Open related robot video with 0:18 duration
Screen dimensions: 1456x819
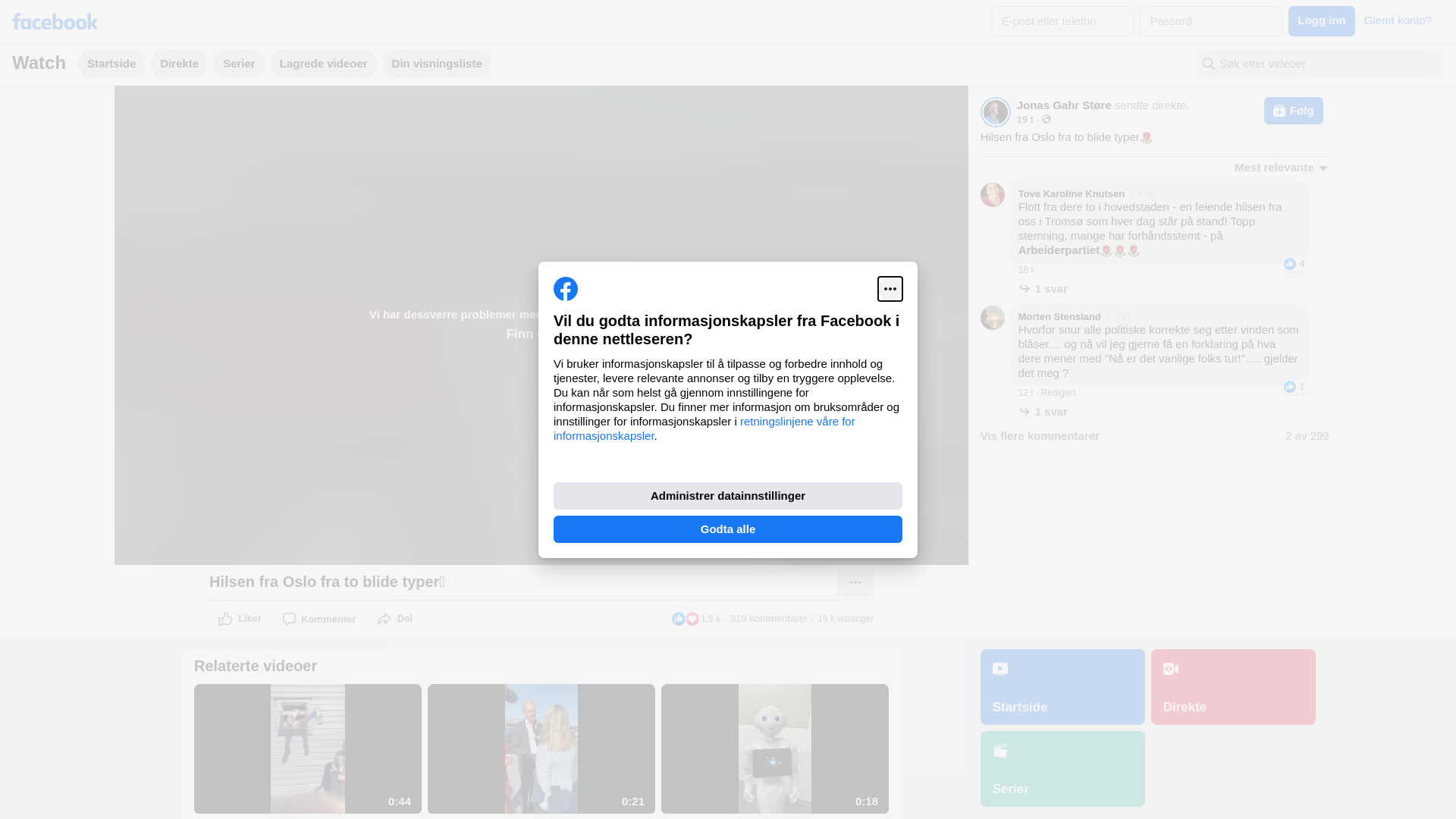775,749
